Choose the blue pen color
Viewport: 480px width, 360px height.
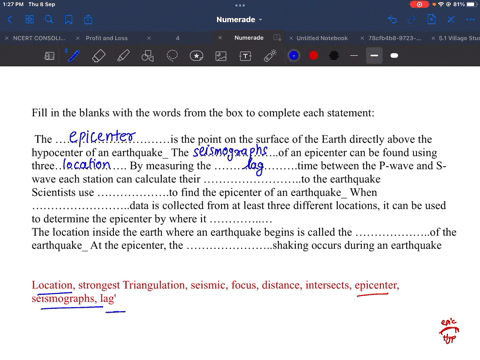click(x=294, y=56)
